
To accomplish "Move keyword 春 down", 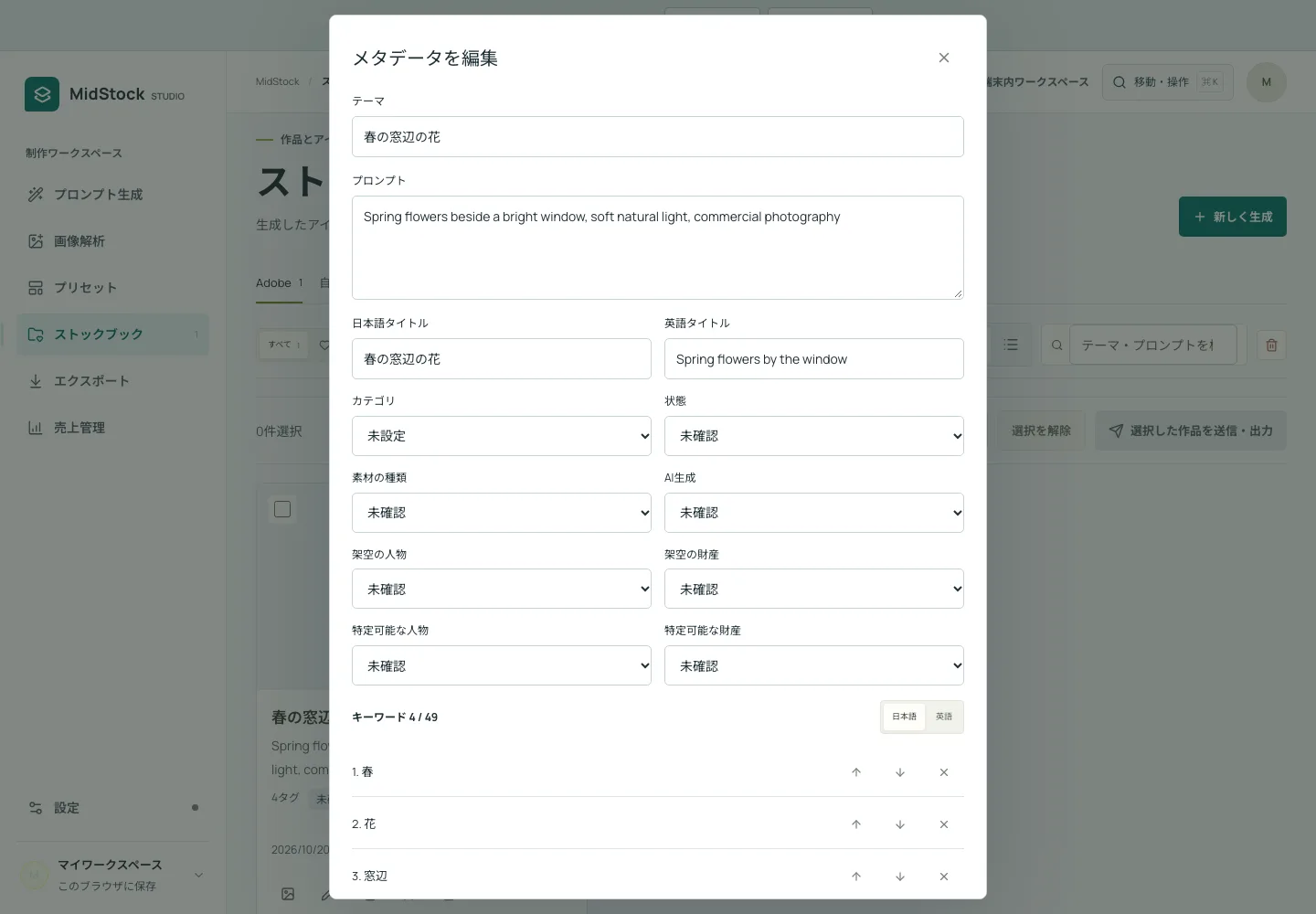I will coord(900,772).
